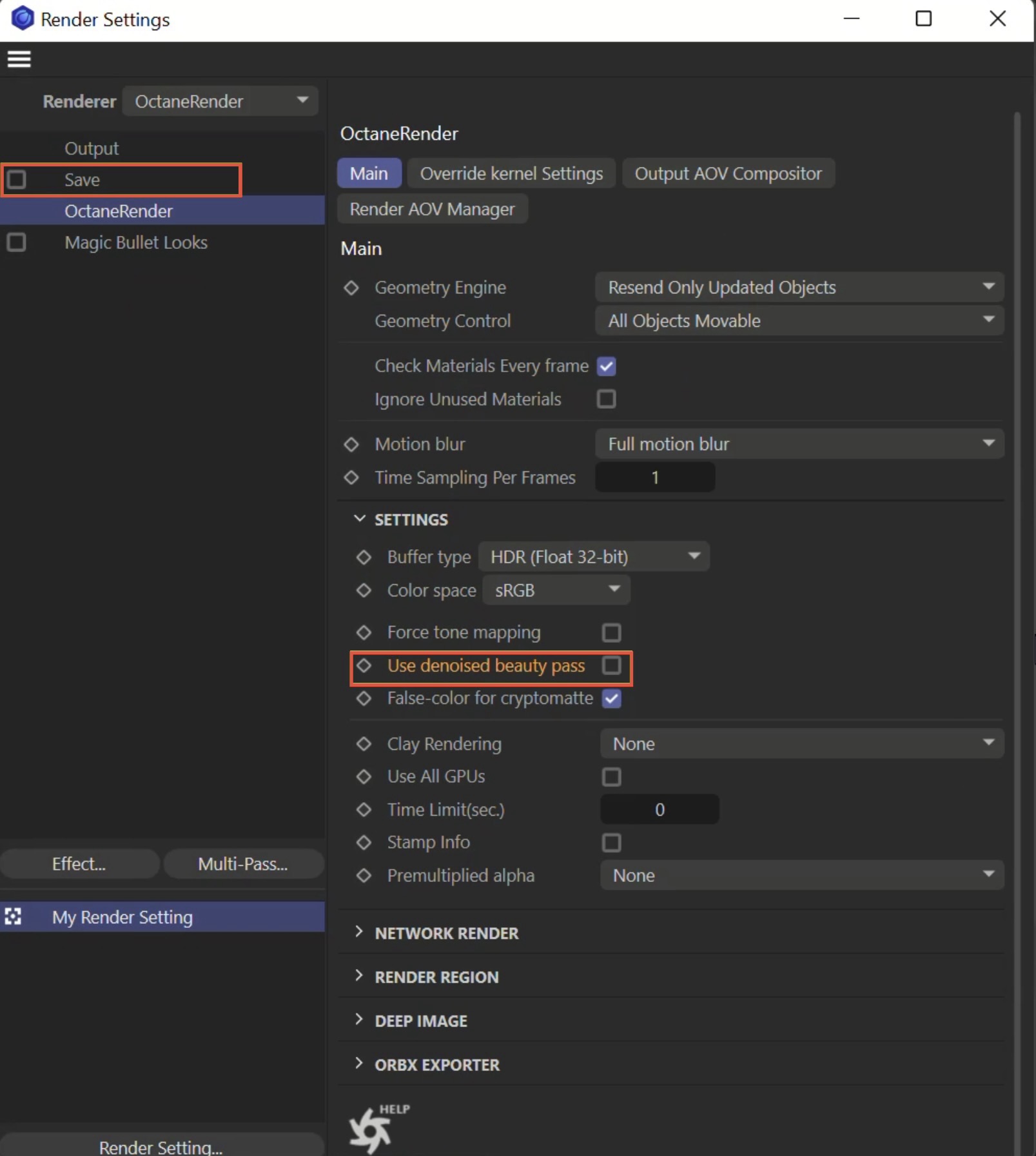
Task: Enable the Save checkbox
Action: click(x=17, y=179)
